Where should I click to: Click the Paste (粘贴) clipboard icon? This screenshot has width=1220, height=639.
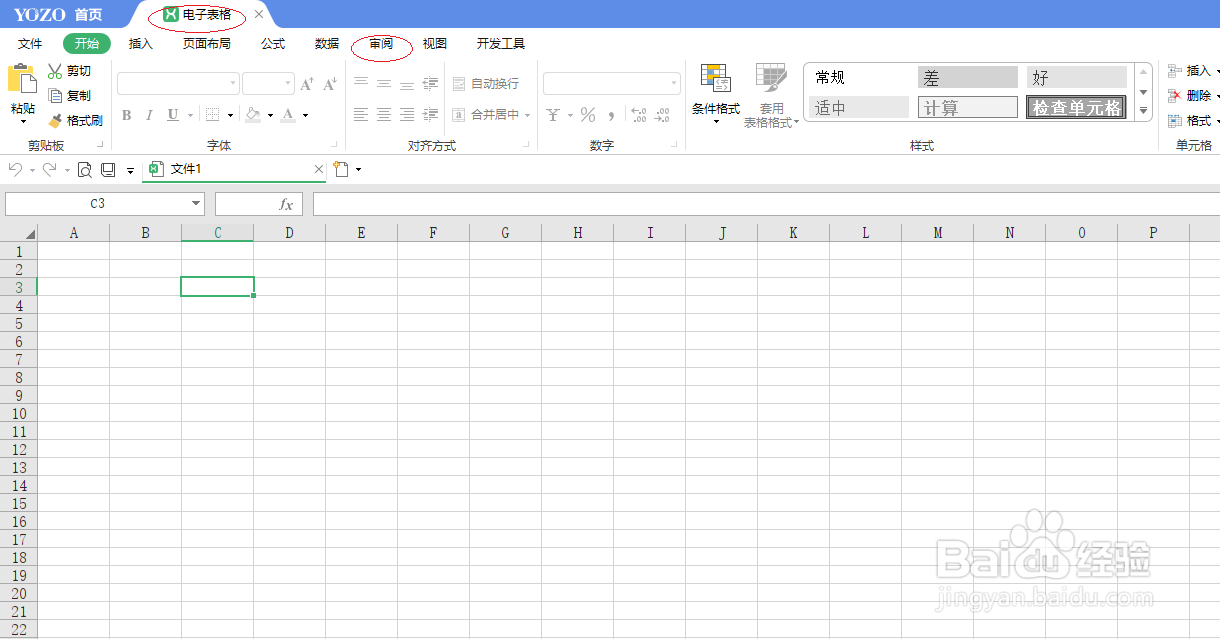[22, 79]
